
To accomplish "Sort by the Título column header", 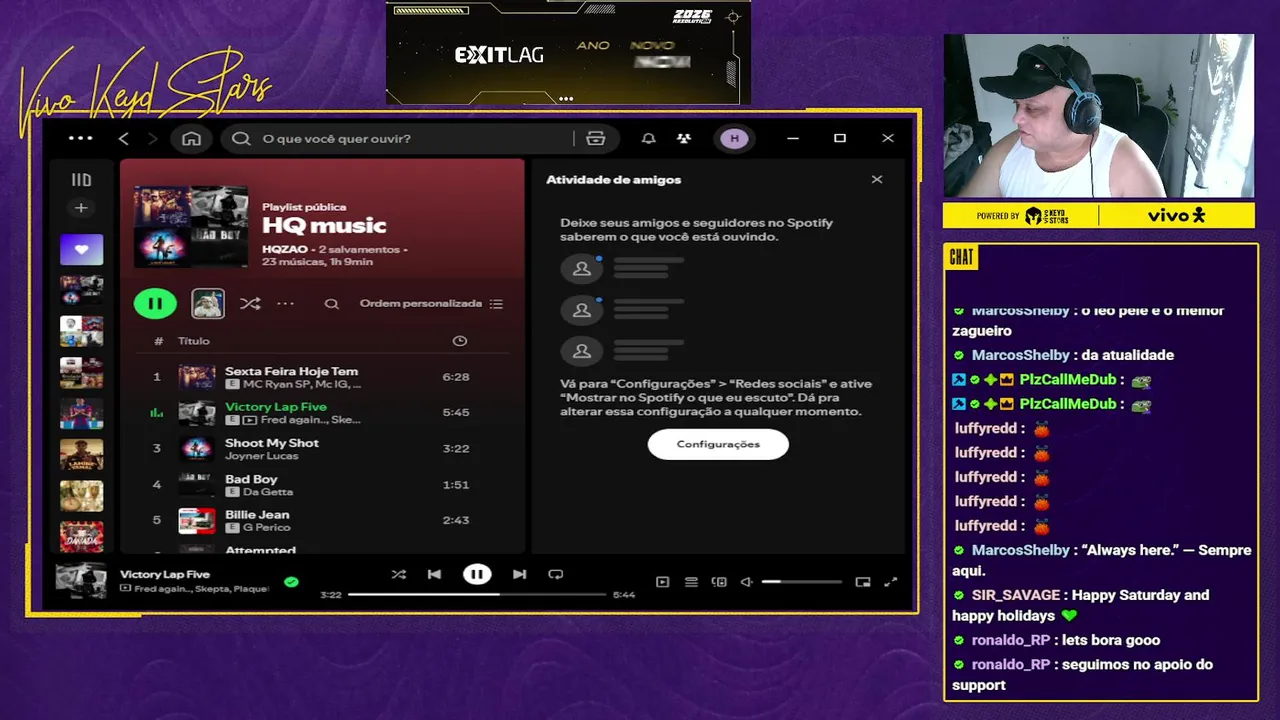I will (x=194, y=341).
